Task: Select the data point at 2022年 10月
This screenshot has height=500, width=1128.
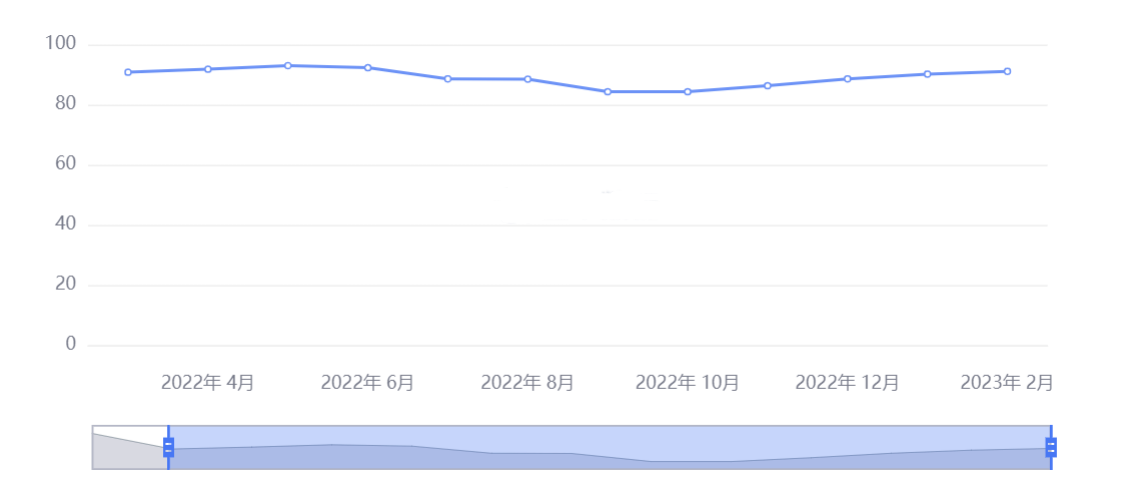Action: click(688, 92)
